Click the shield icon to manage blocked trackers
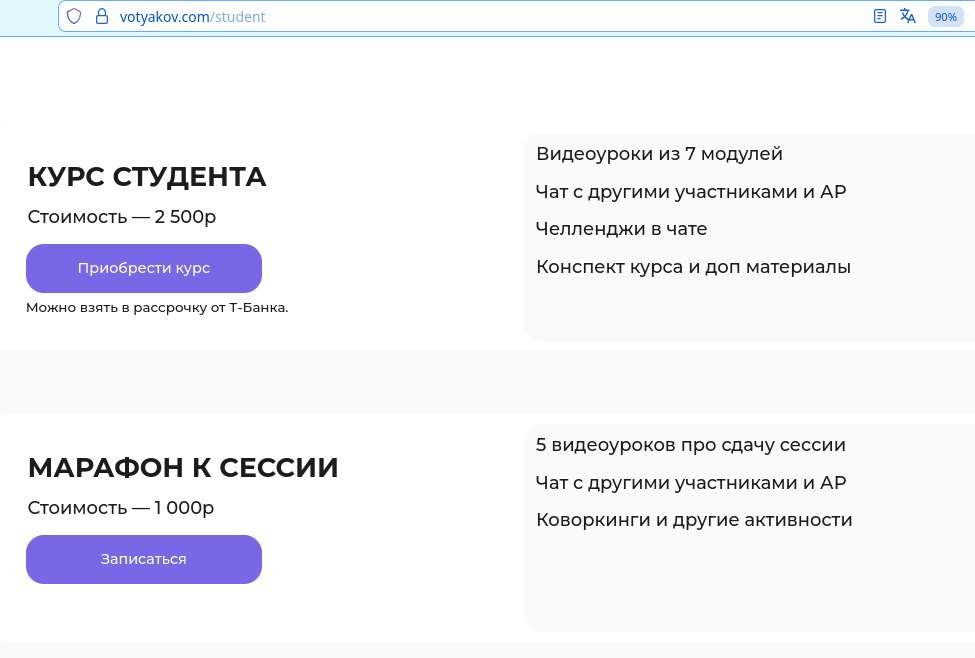975x658 pixels. [74, 16]
